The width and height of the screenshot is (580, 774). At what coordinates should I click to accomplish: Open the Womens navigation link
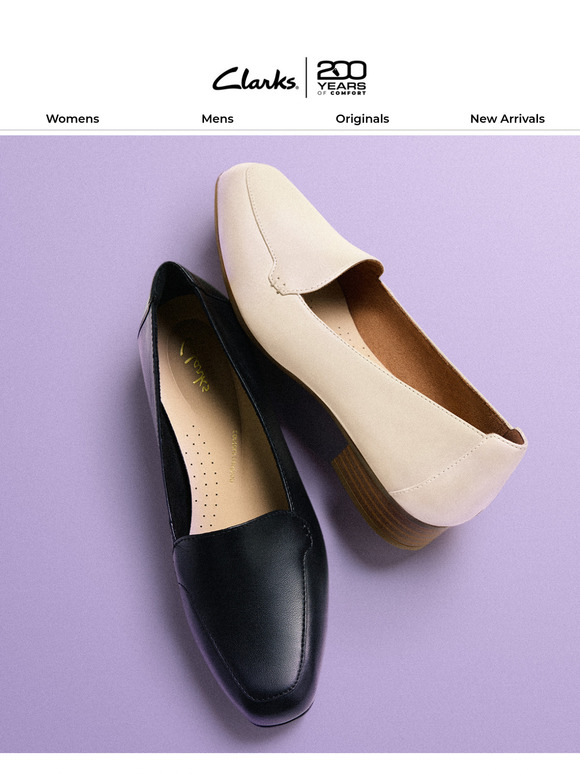73,118
